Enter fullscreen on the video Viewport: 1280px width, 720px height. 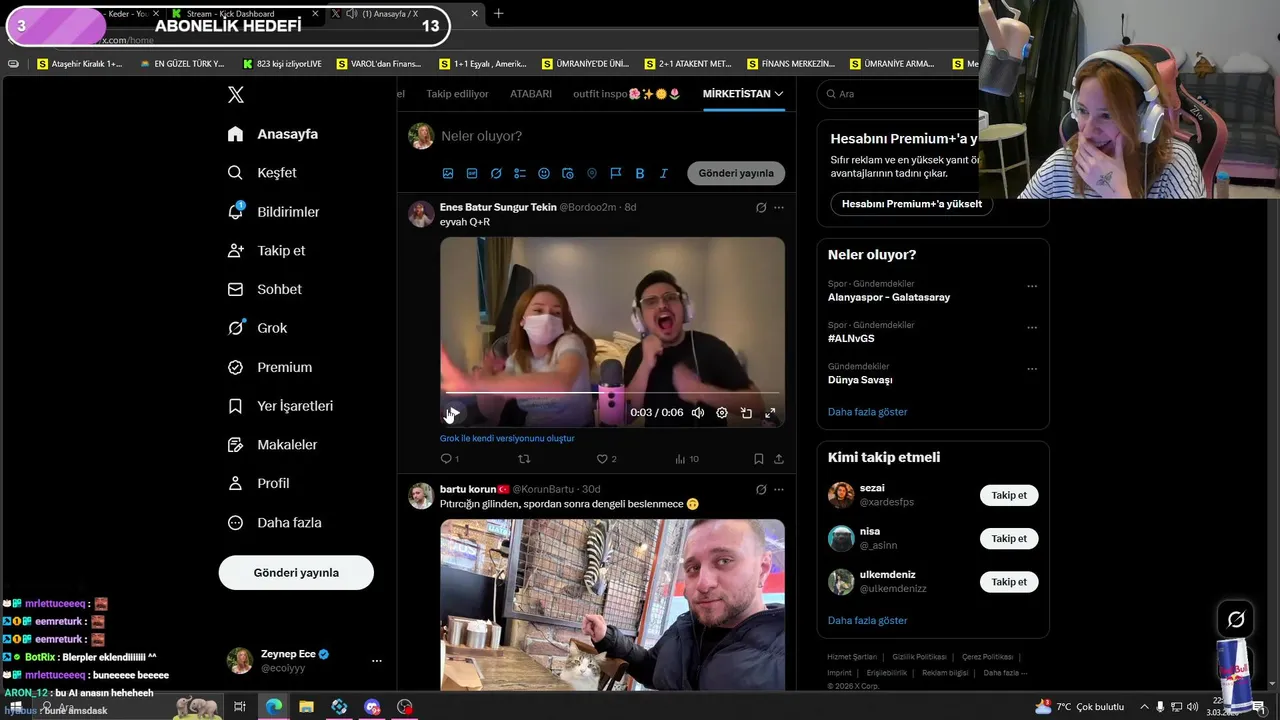[x=770, y=413]
